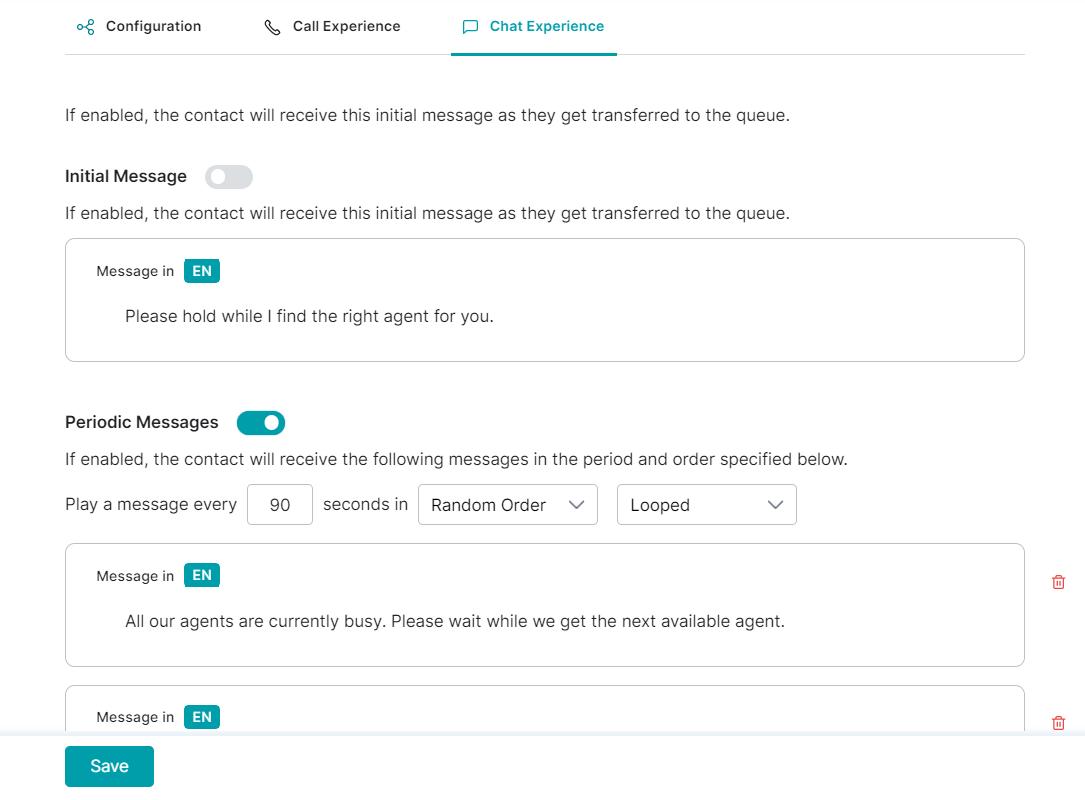The width and height of the screenshot is (1085, 800).
Task: Open the Looped dropdown
Action: coord(706,504)
